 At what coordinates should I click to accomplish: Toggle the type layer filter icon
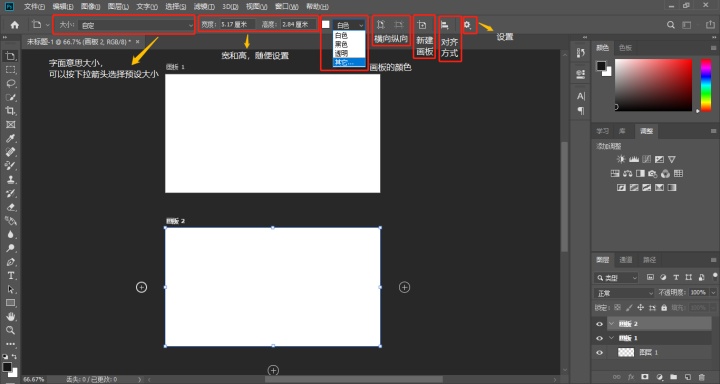[676, 277]
